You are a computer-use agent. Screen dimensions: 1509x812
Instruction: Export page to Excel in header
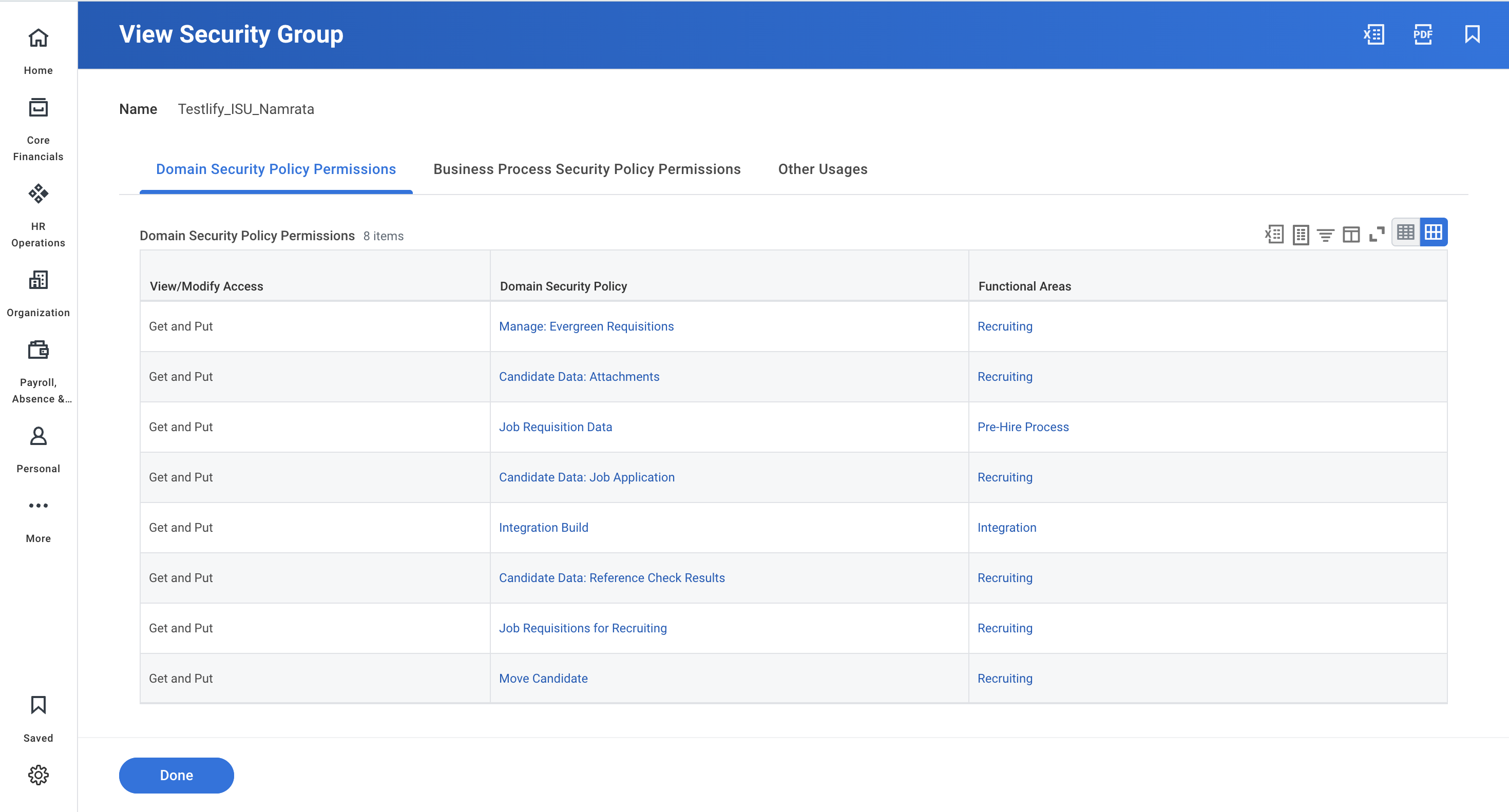1373,34
